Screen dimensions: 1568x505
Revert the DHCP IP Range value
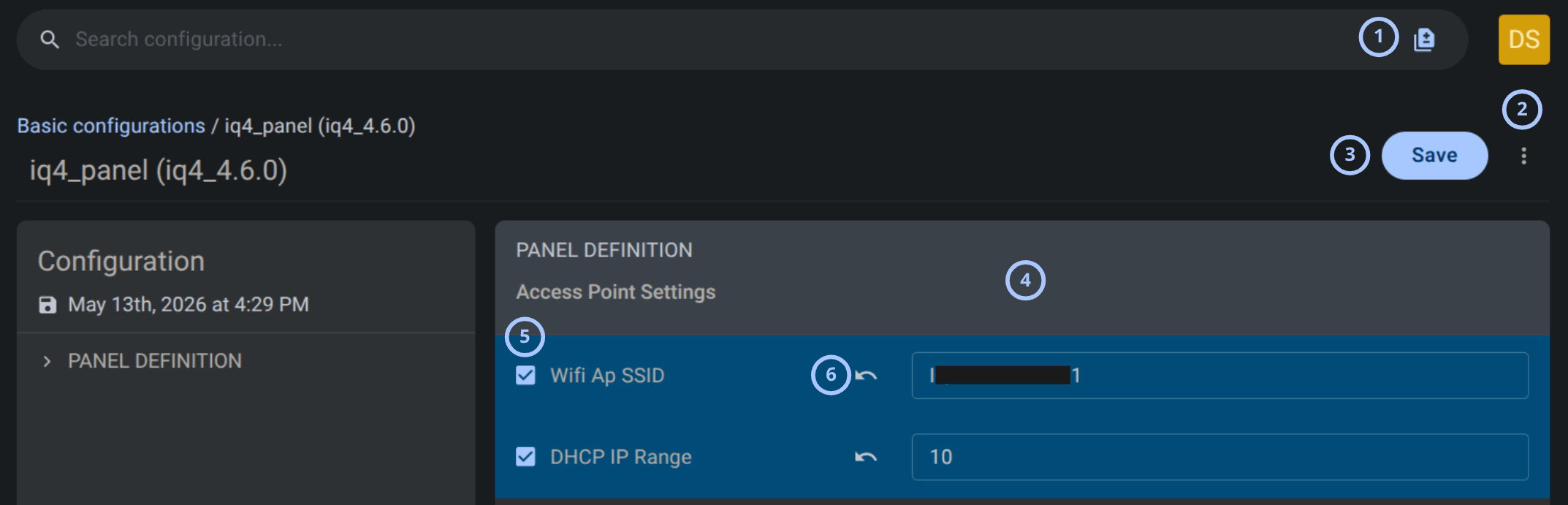[866, 457]
